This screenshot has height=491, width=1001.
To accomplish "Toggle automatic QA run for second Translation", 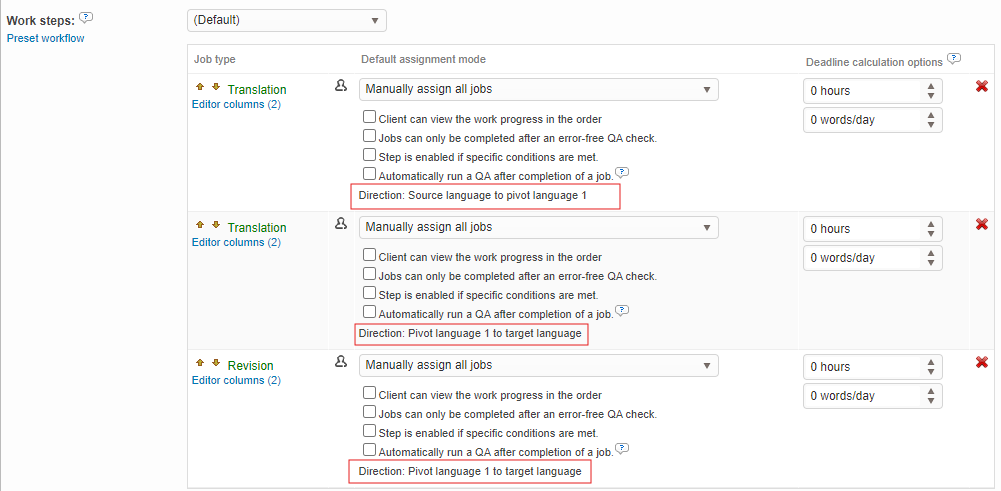I will click(370, 313).
